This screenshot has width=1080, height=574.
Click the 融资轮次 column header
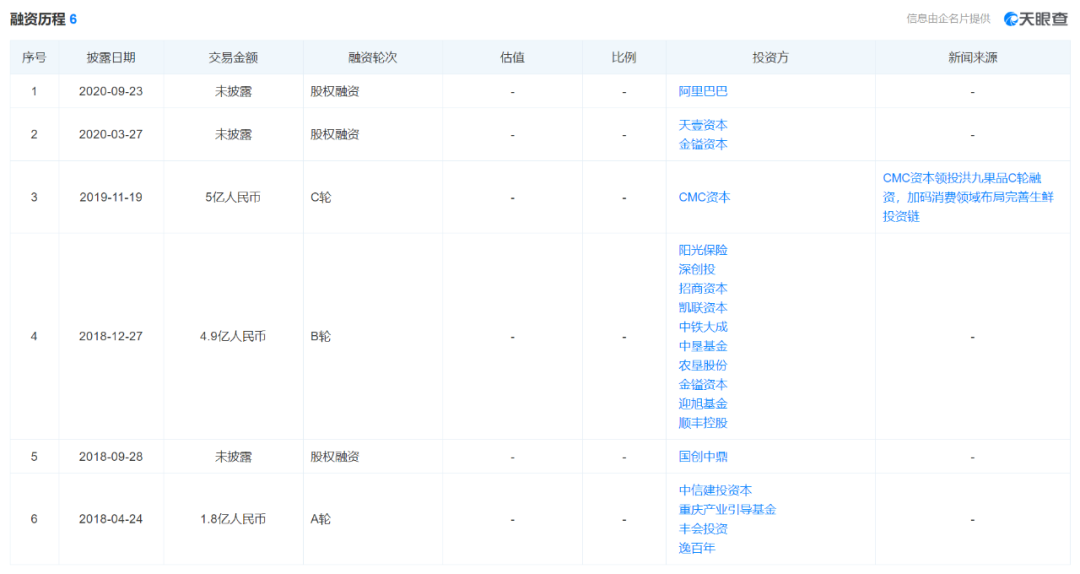[373, 58]
